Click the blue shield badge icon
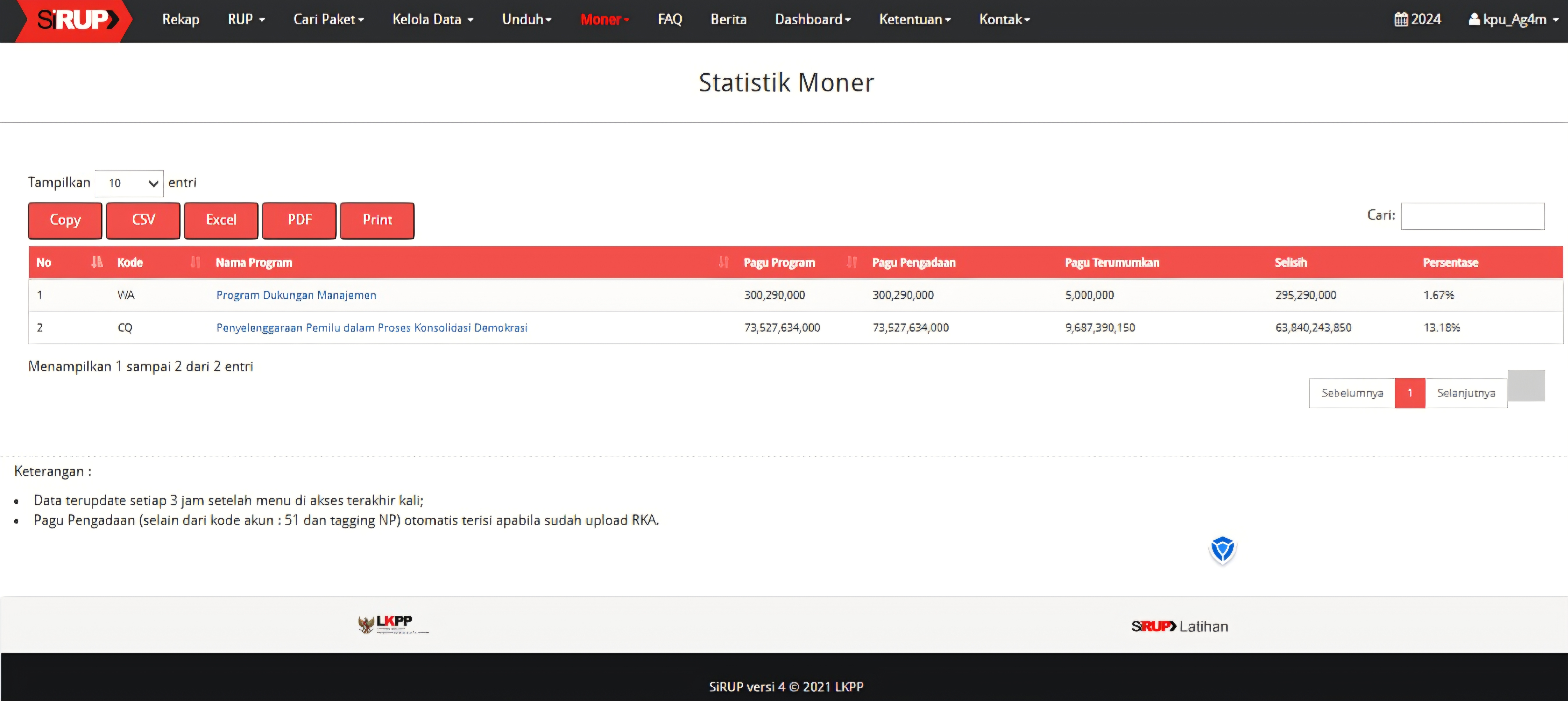This screenshot has height=701, width=1568. click(1222, 550)
